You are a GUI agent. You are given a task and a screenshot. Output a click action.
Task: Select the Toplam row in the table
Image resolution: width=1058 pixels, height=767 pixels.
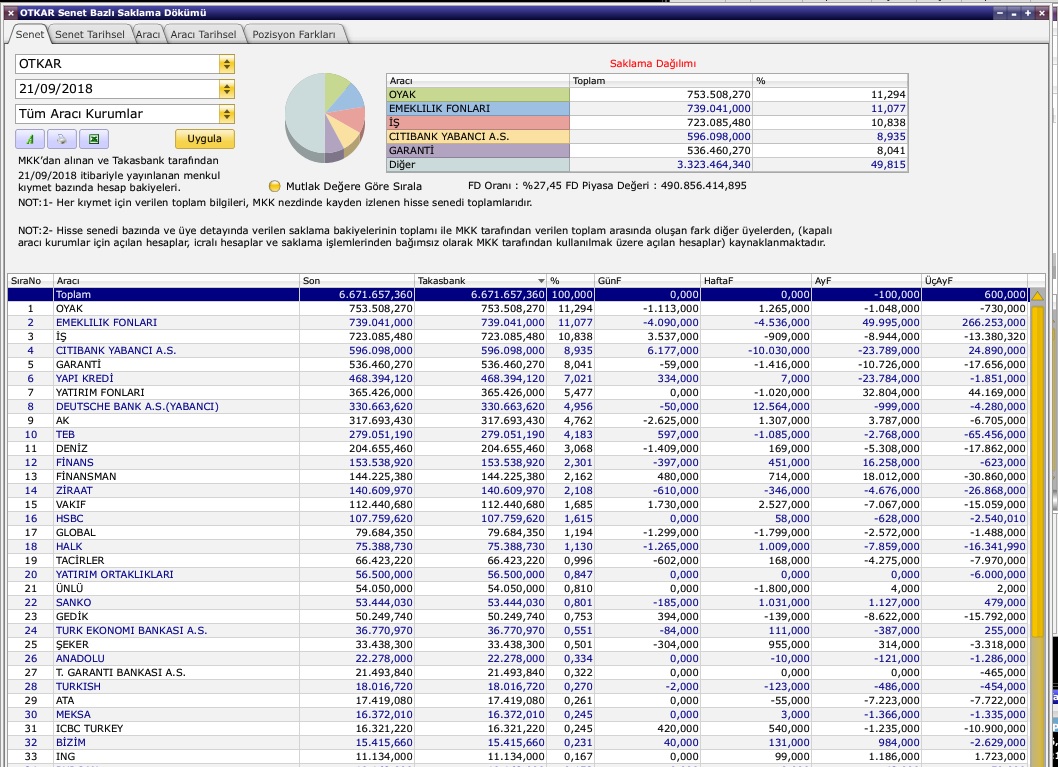[518, 295]
